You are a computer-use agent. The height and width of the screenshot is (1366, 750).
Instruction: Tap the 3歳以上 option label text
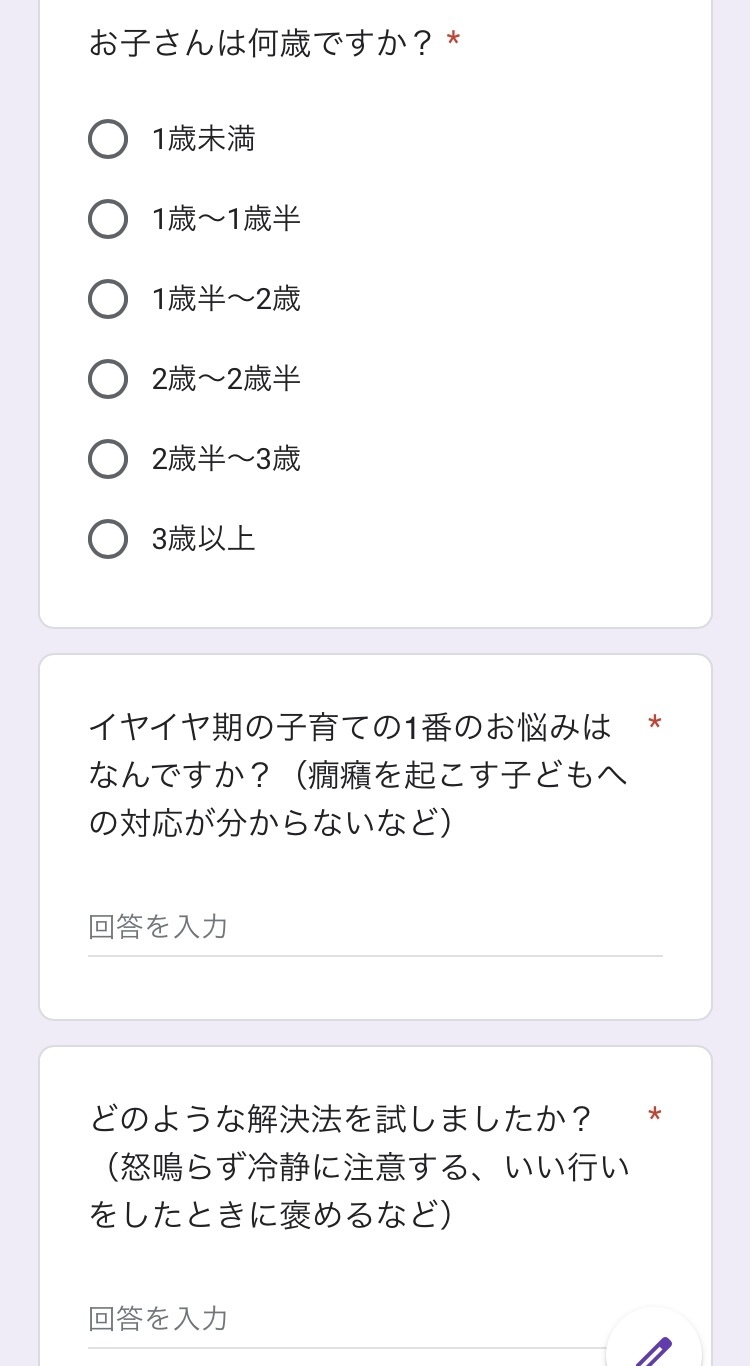(x=203, y=539)
